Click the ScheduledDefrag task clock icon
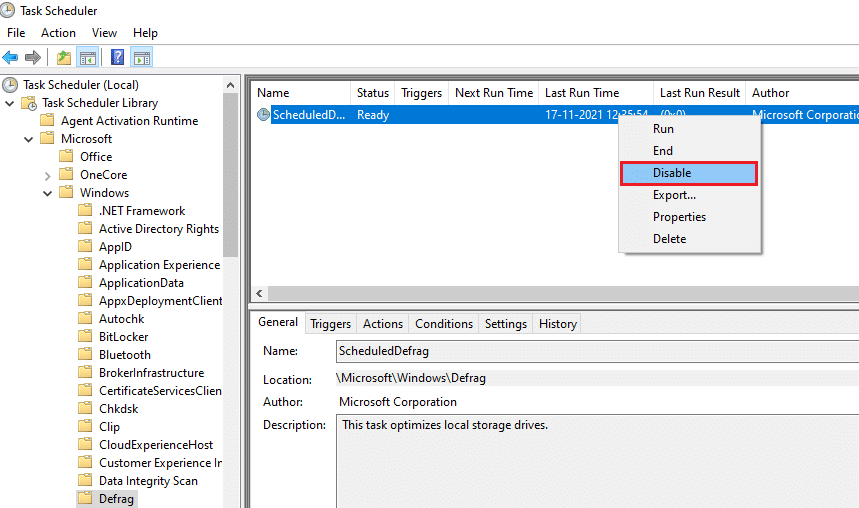859x508 pixels. pos(264,115)
